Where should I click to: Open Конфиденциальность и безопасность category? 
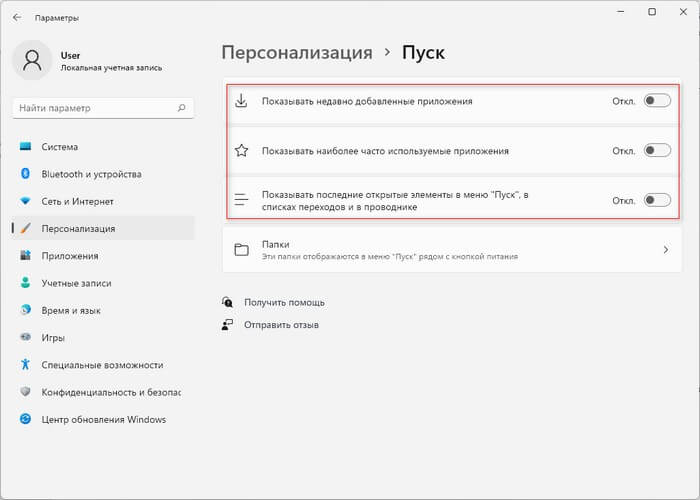(104, 392)
